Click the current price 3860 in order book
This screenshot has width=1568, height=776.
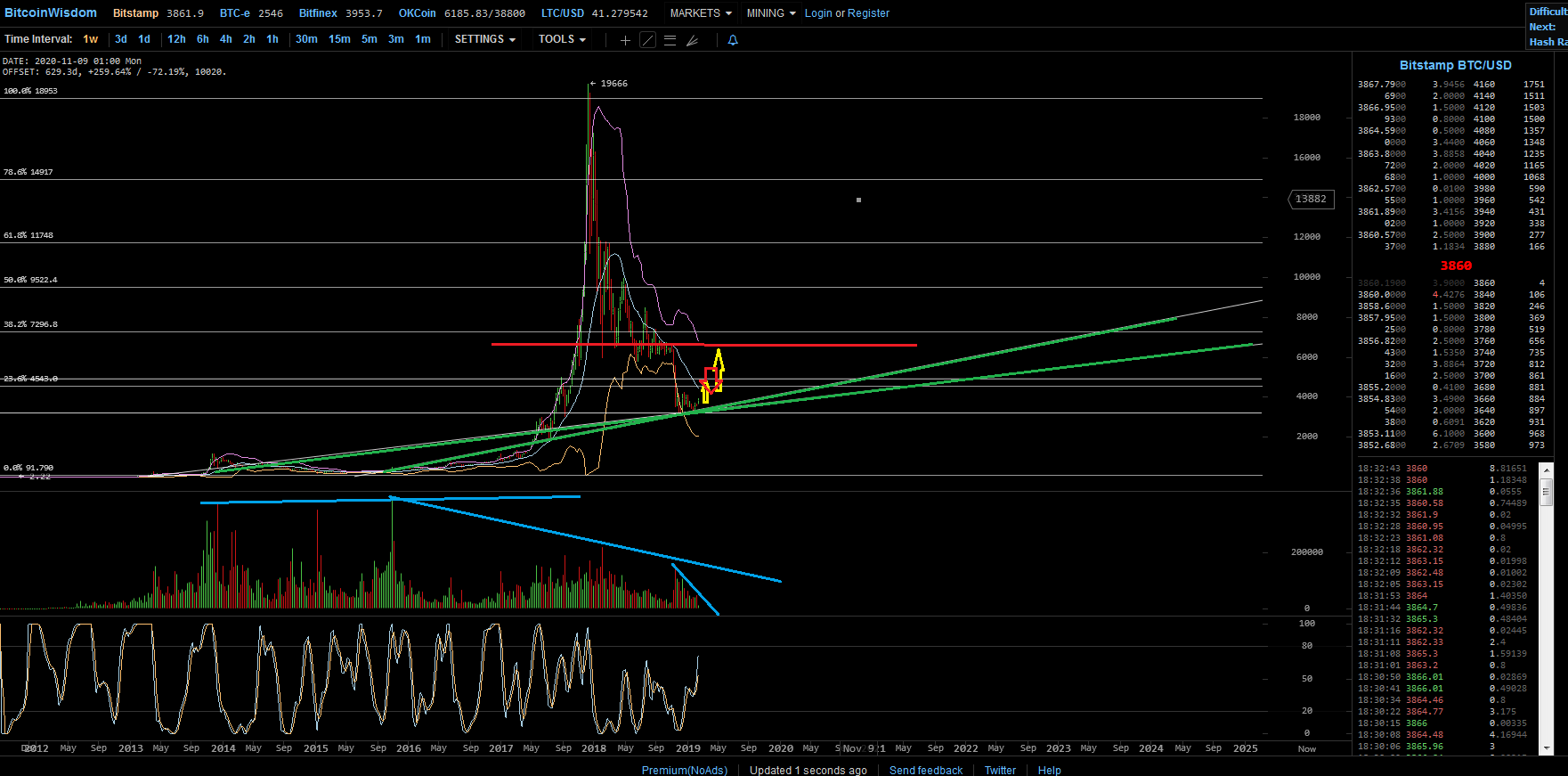point(1456,265)
